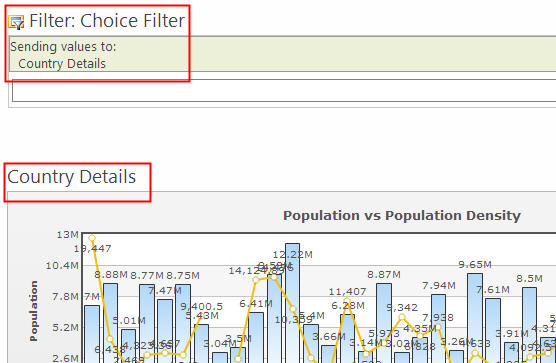Click the yellow data point labeled 9,342
556x363 pixels.
click(402, 317)
